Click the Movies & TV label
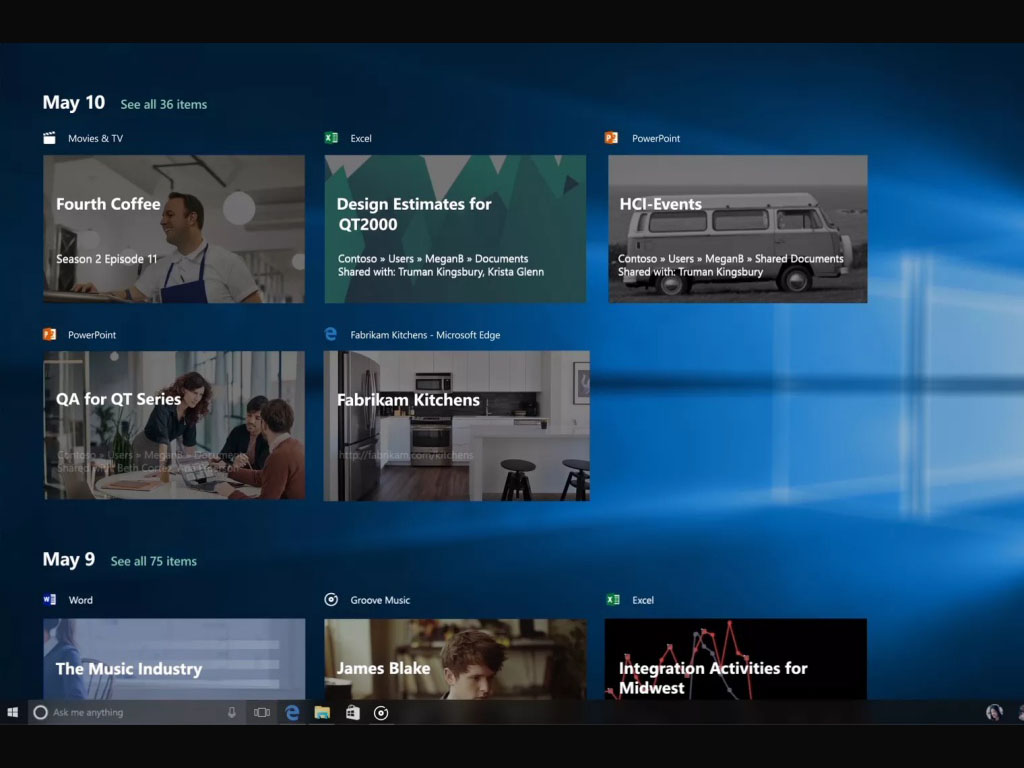This screenshot has width=1024, height=768. pos(95,138)
